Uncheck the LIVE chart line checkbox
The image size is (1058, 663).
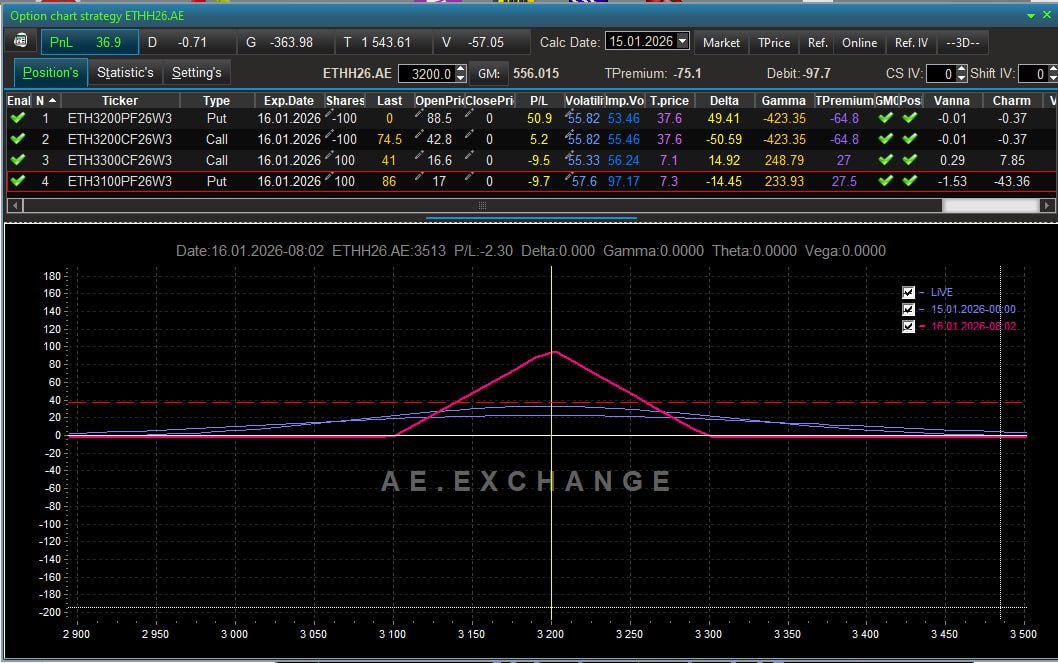point(909,292)
